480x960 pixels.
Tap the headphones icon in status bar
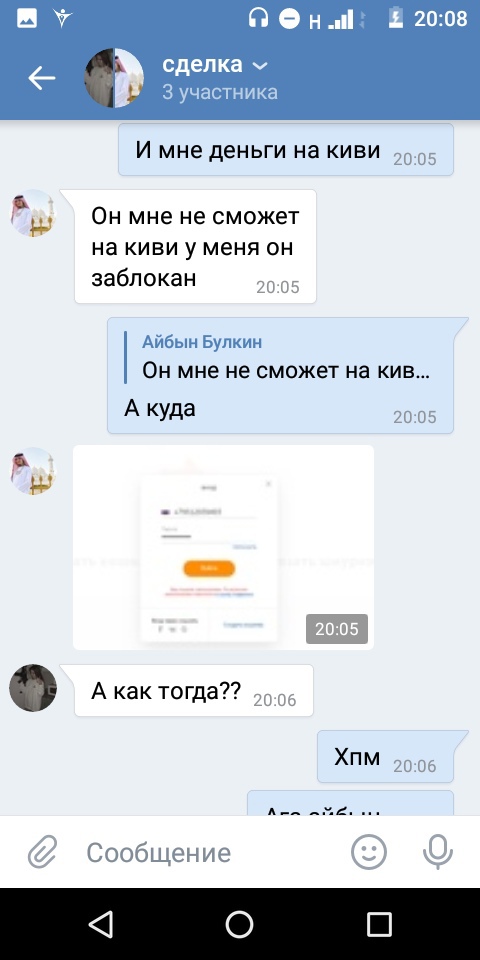click(258, 19)
